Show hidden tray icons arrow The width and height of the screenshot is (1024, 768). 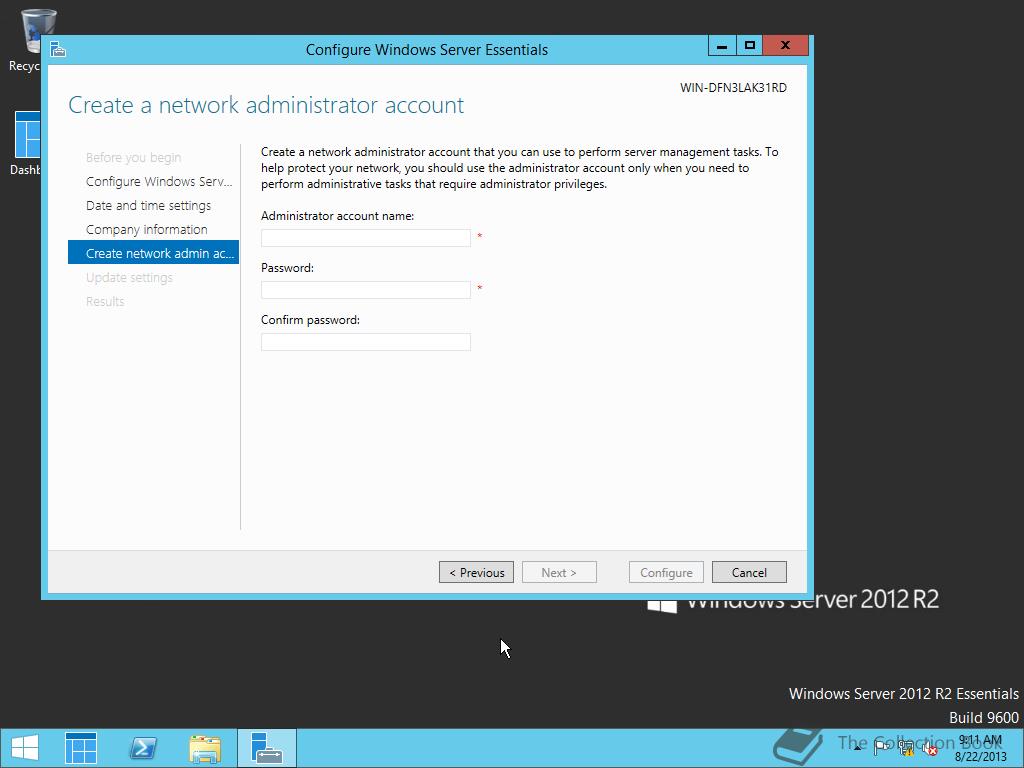tap(857, 748)
